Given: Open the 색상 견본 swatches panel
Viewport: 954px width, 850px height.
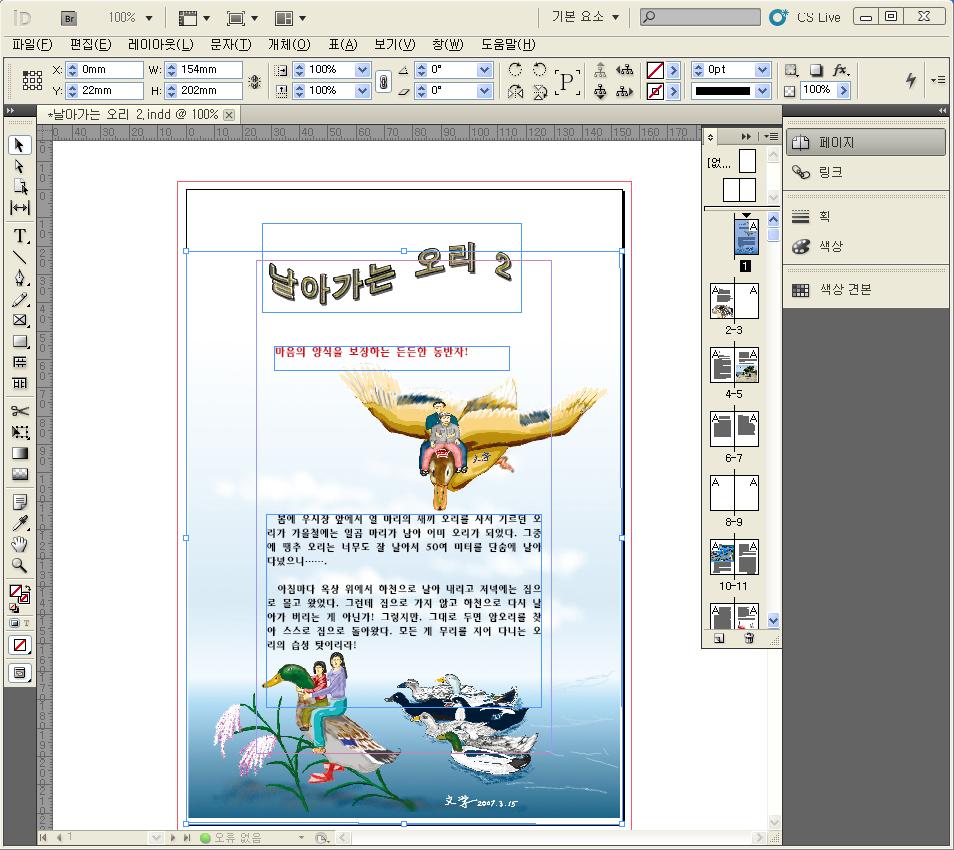Looking at the screenshot, I should pyautogui.click(x=845, y=289).
